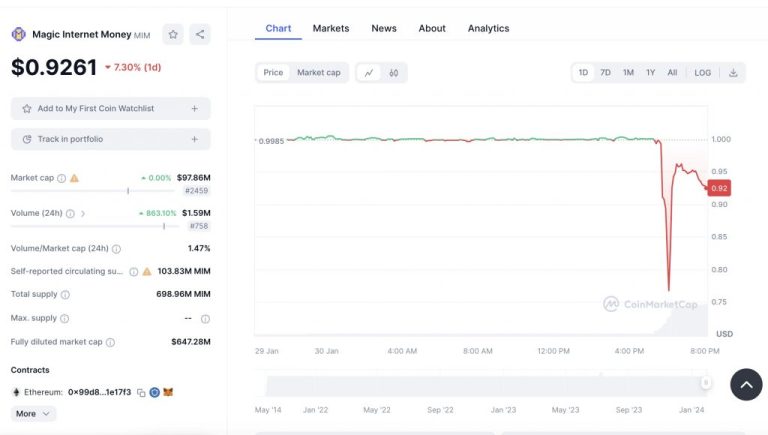Screen dimensions: 768x435
Task: Expand Volume (24h) details chevron
Action: point(83,214)
